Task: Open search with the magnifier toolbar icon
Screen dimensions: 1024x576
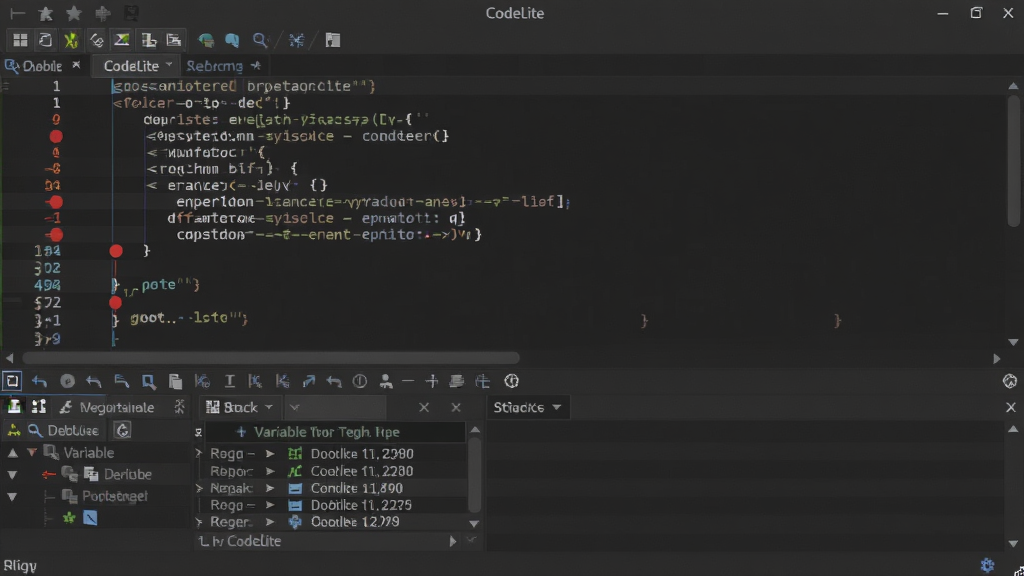Action: pyautogui.click(x=260, y=40)
